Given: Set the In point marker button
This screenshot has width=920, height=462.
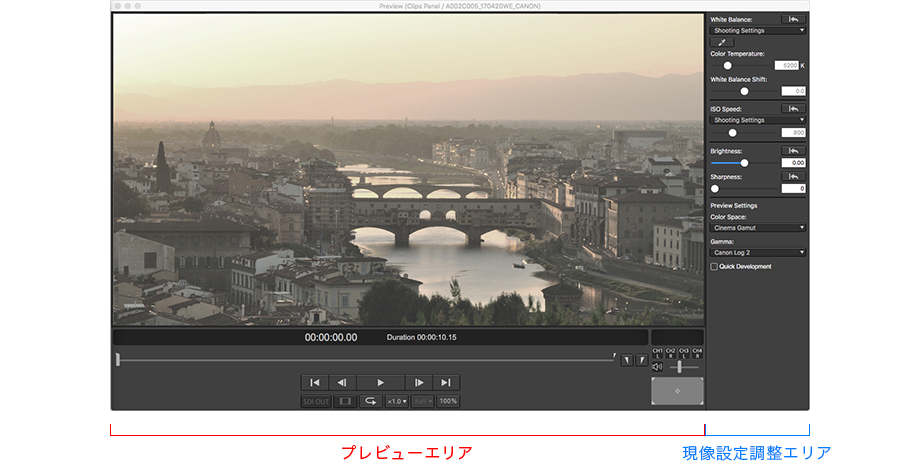Looking at the screenshot, I should tap(627, 360).
